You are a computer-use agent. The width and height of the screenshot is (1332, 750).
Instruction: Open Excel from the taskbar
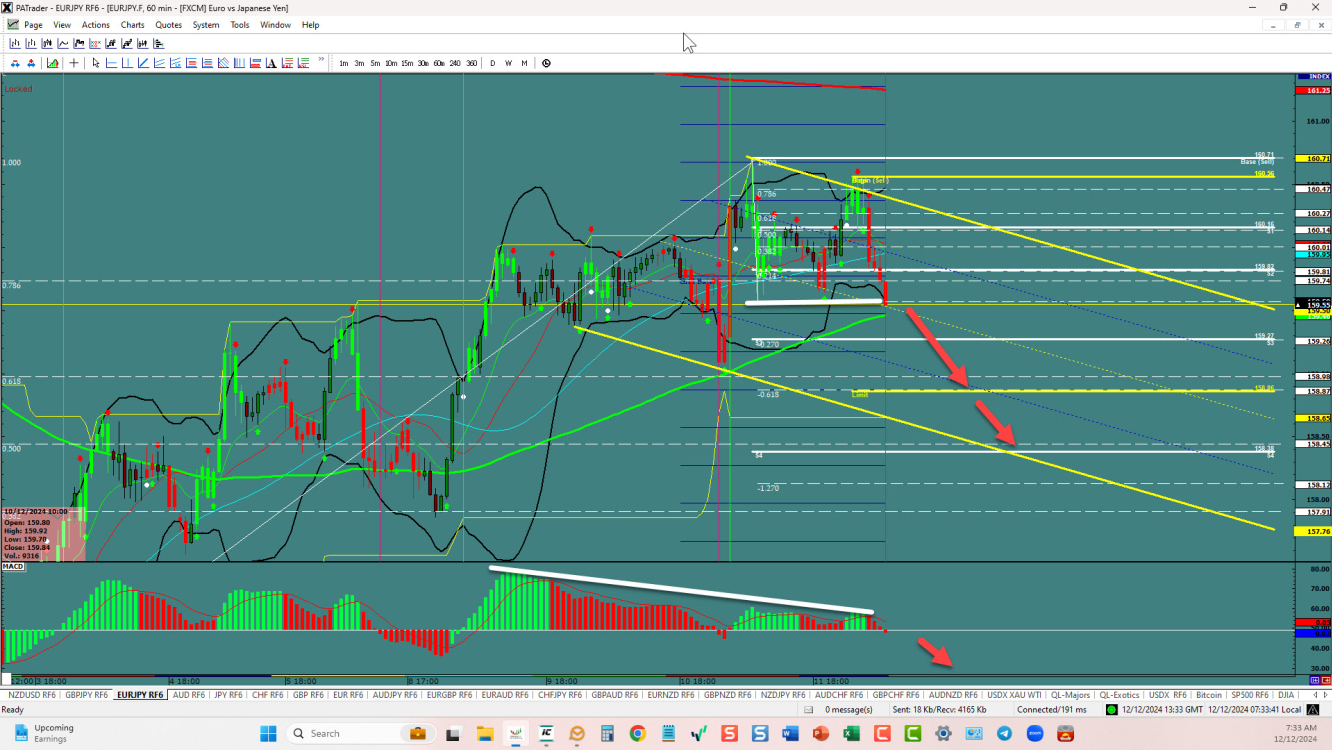click(851, 733)
